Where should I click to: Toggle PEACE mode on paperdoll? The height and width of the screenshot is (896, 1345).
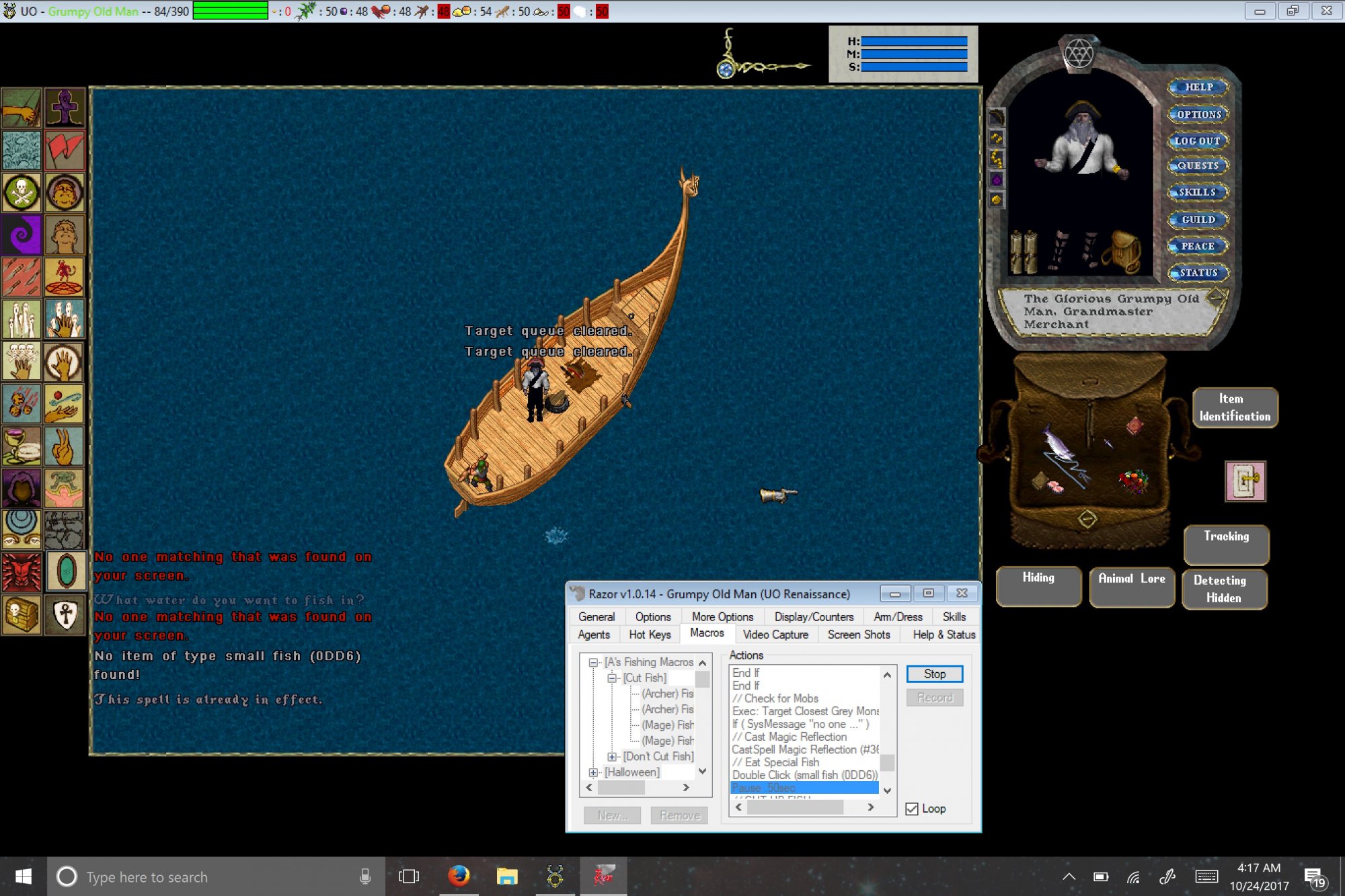1198,246
